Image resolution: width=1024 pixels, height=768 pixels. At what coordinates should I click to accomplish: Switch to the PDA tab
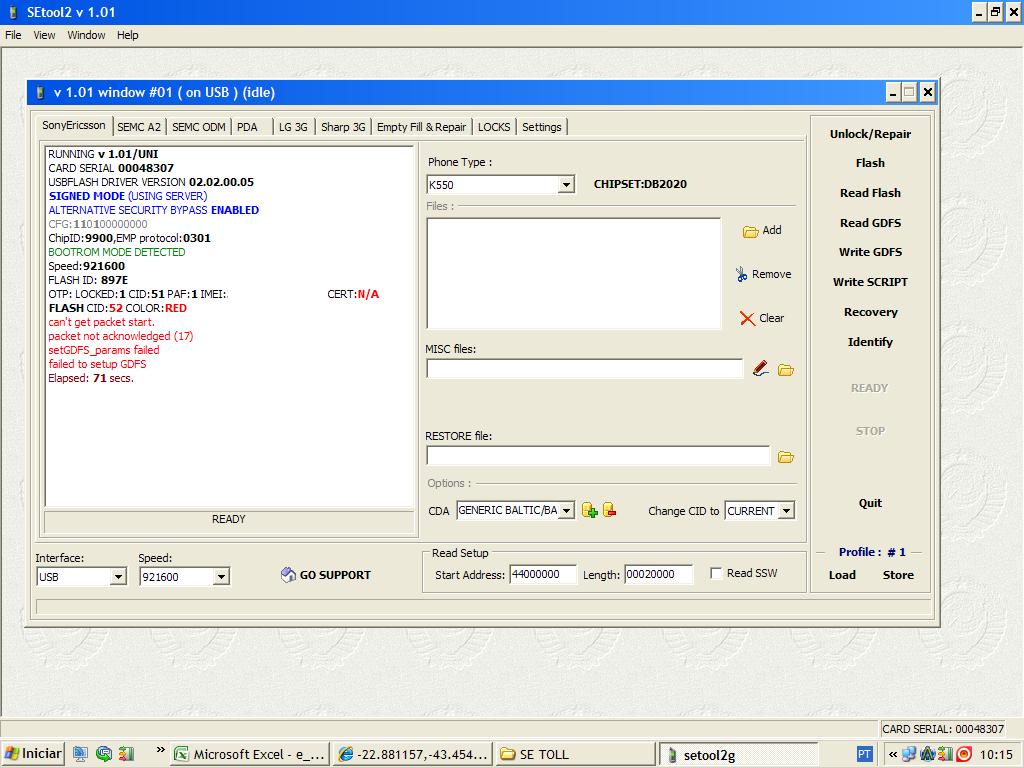(x=248, y=127)
